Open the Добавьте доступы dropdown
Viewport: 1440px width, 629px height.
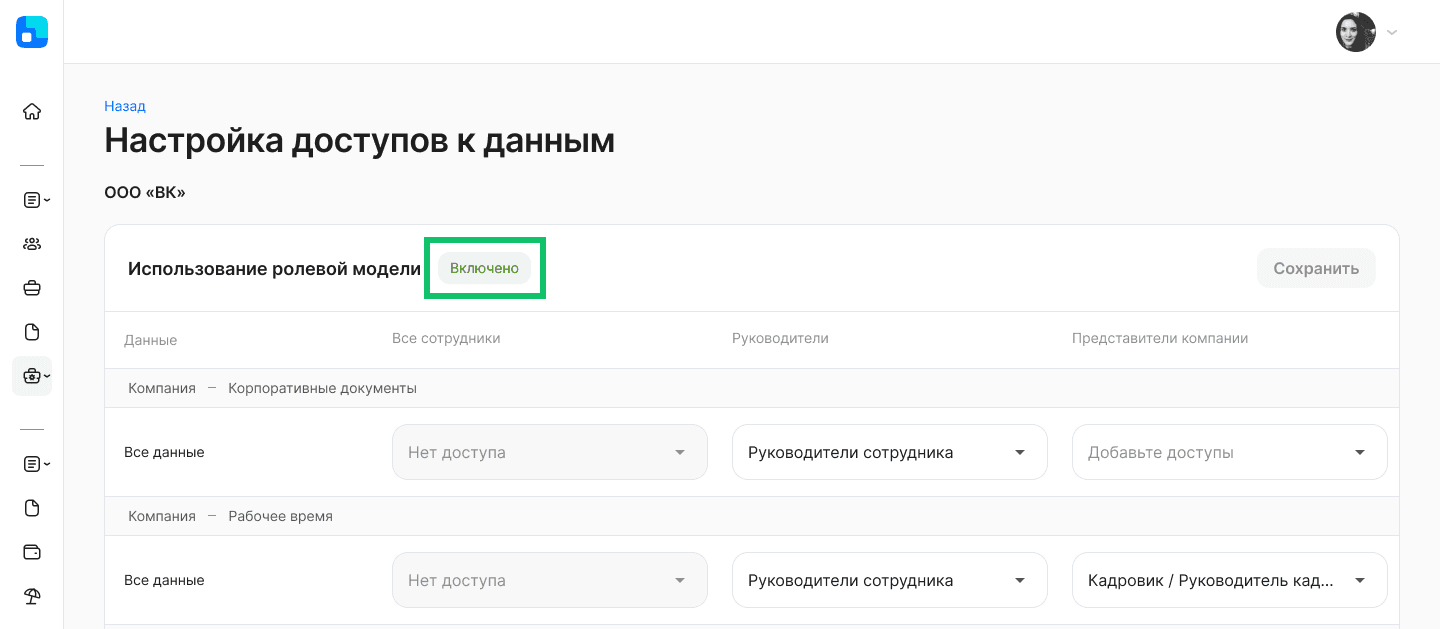point(1230,452)
